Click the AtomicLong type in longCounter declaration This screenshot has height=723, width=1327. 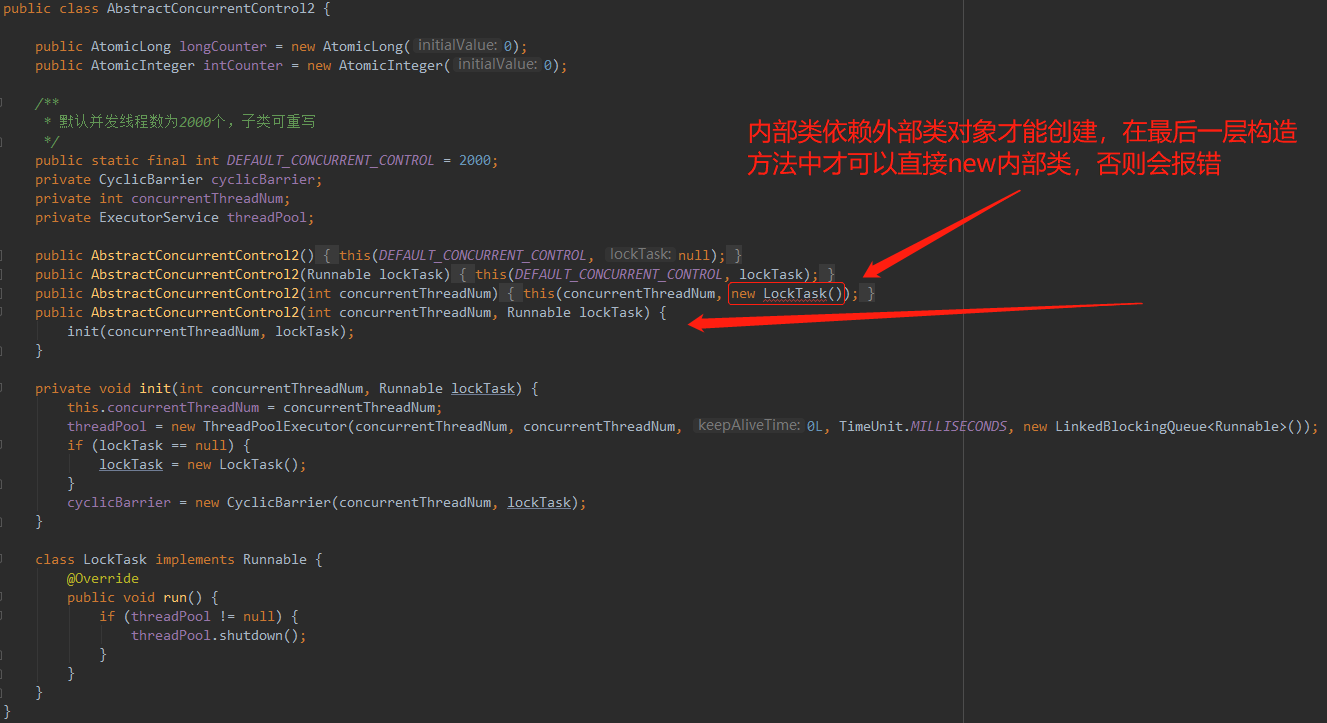tap(131, 46)
